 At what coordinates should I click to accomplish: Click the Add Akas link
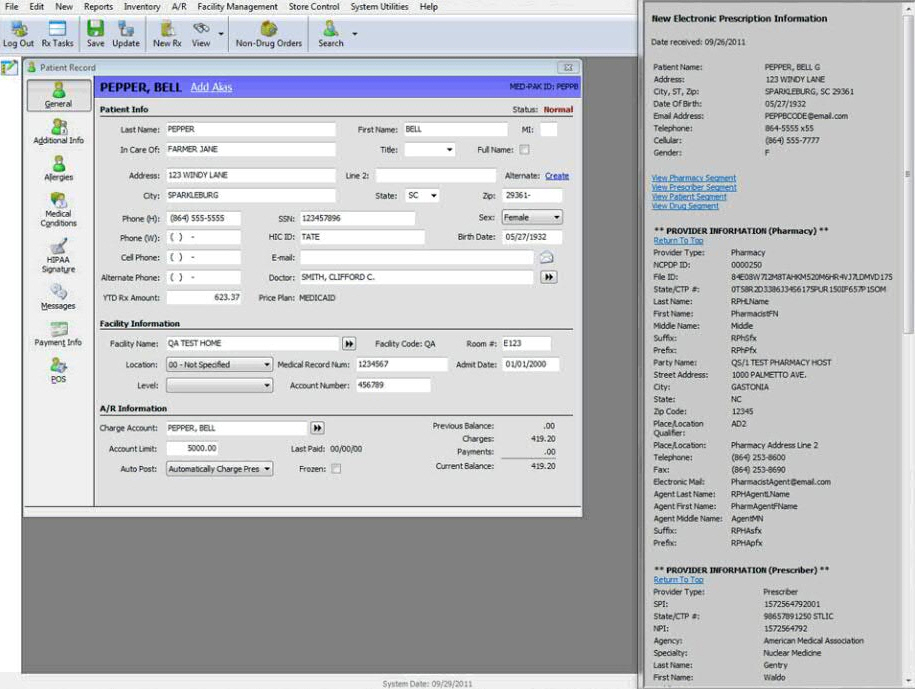pyautogui.click(x=211, y=88)
